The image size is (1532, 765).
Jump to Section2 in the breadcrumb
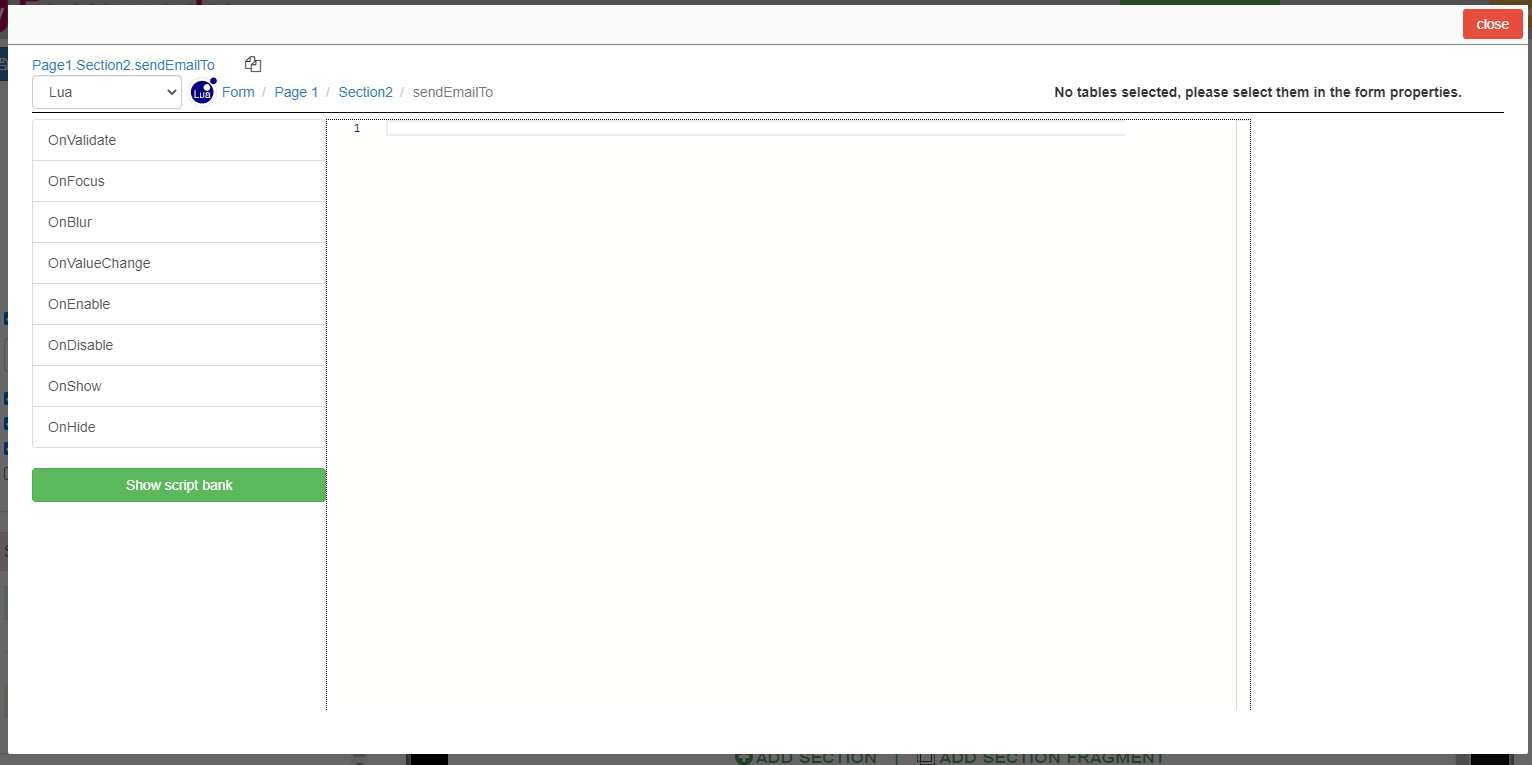coord(365,92)
